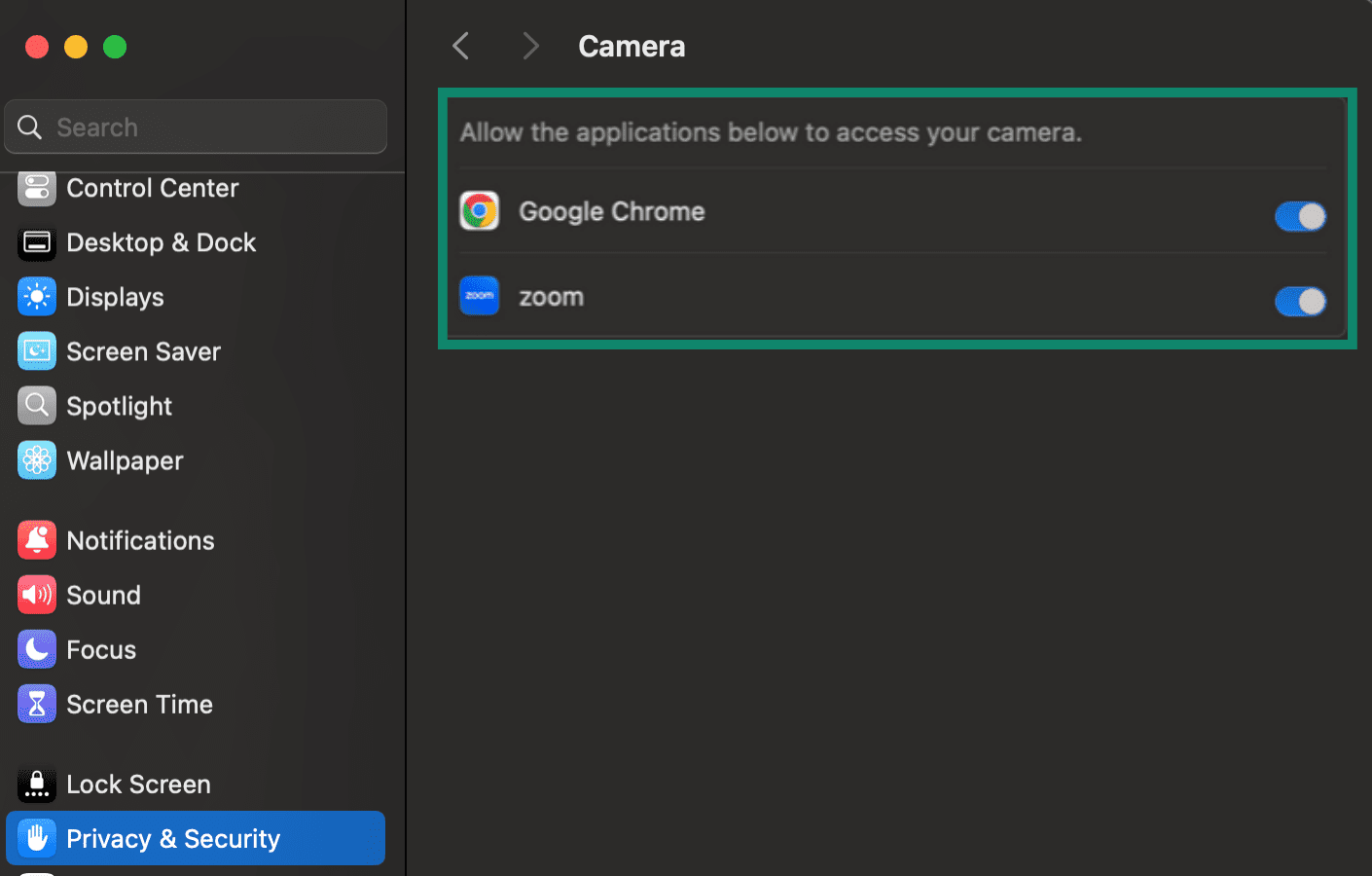Open Desktop & Dock preferences

point(161,242)
